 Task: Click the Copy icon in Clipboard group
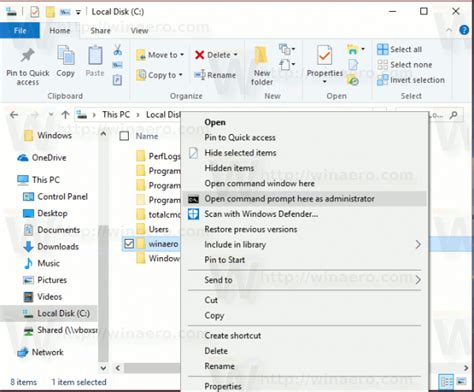pos(65,55)
